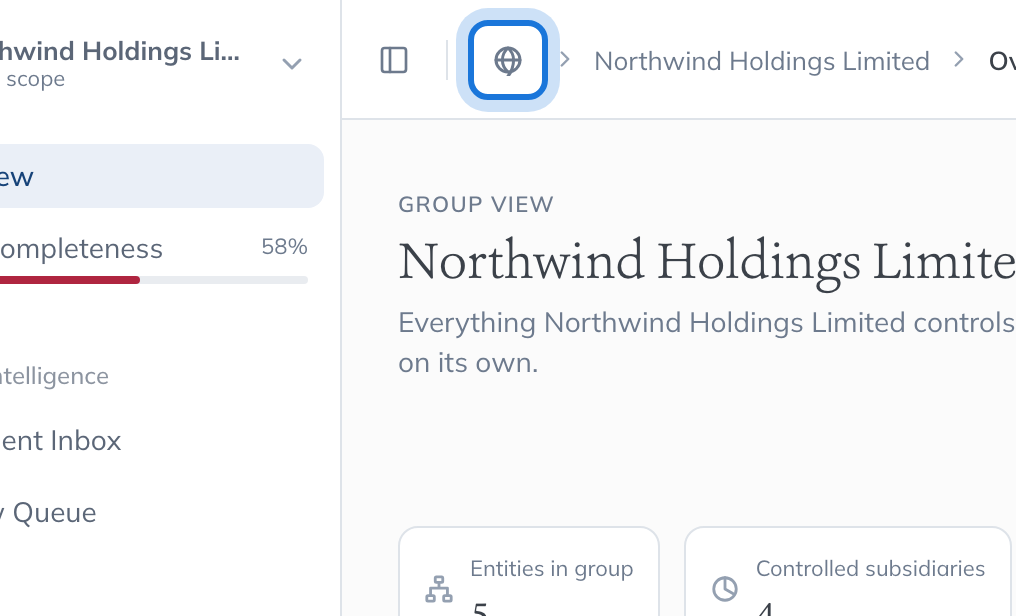Click the GROUP VIEW label
Viewport: 1016px width, 616px height.
[x=476, y=205]
